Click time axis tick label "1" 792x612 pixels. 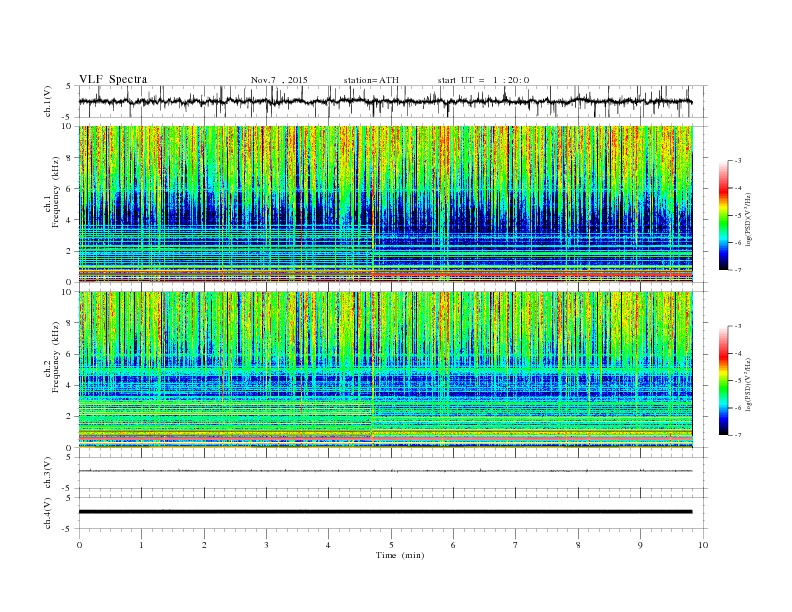[141, 545]
